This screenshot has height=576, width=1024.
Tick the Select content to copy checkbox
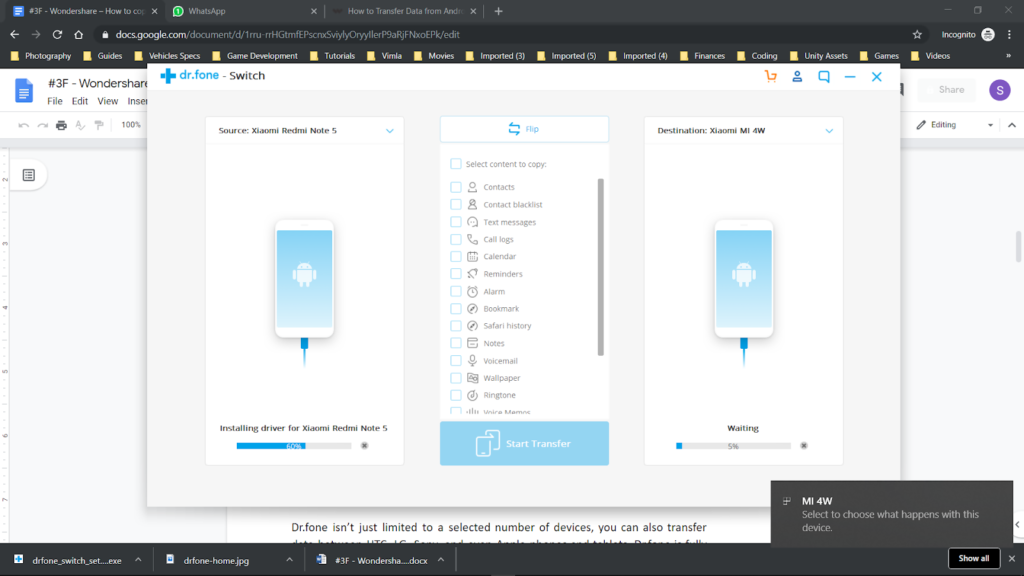(456, 164)
